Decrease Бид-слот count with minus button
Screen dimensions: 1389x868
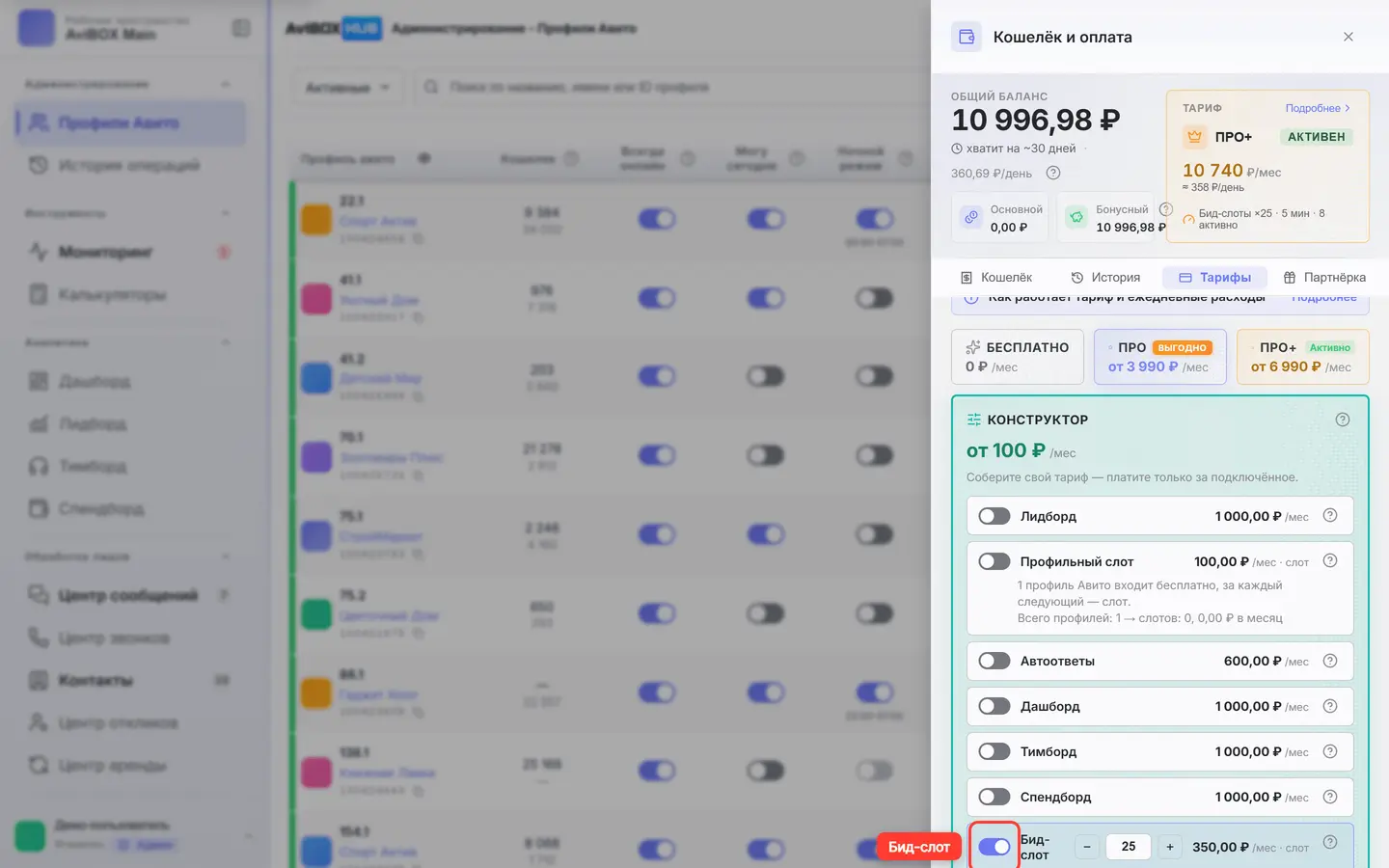pos(1087,847)
